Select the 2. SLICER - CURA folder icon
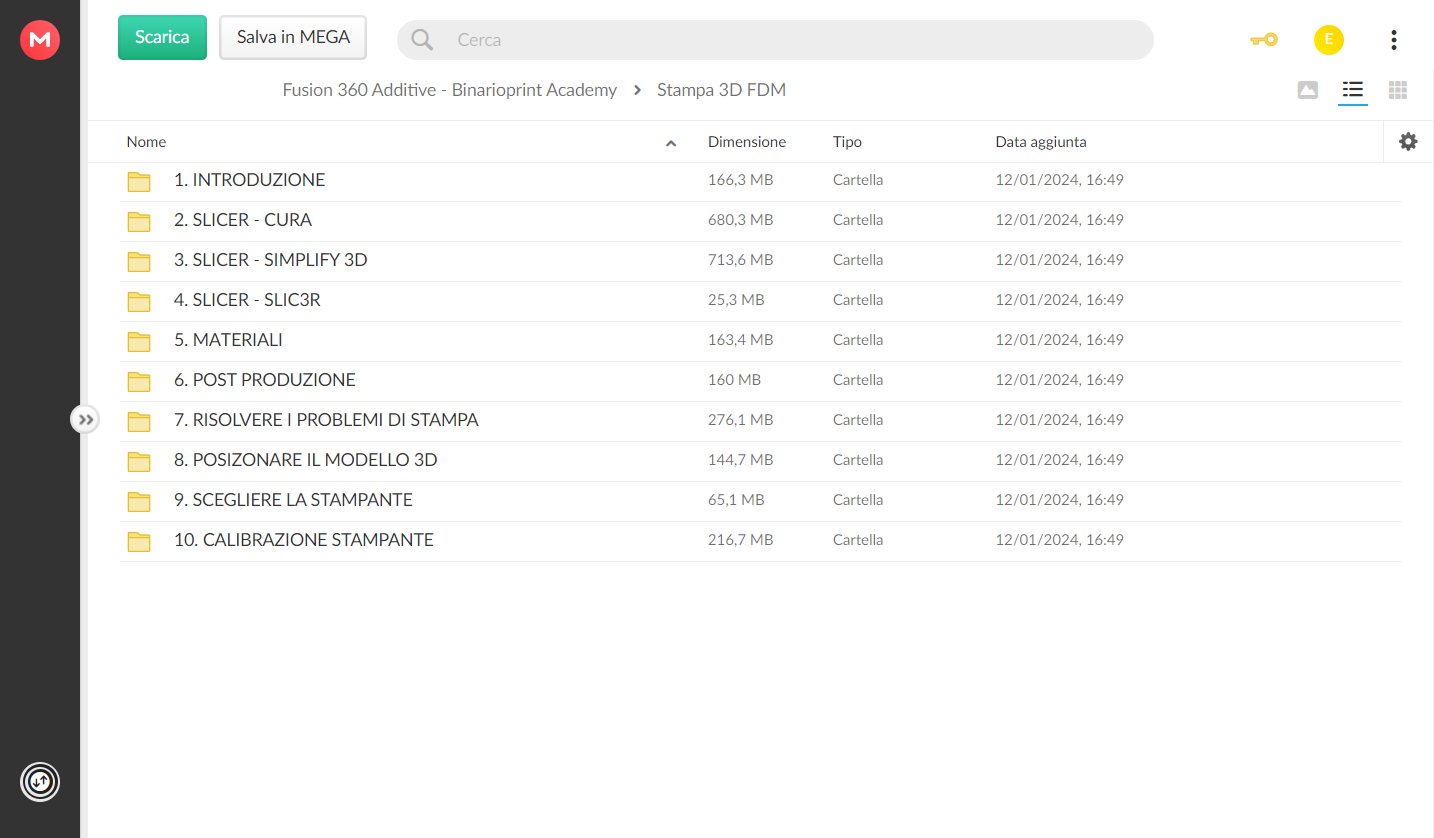The image size is (1434, 838). point(139,221)
